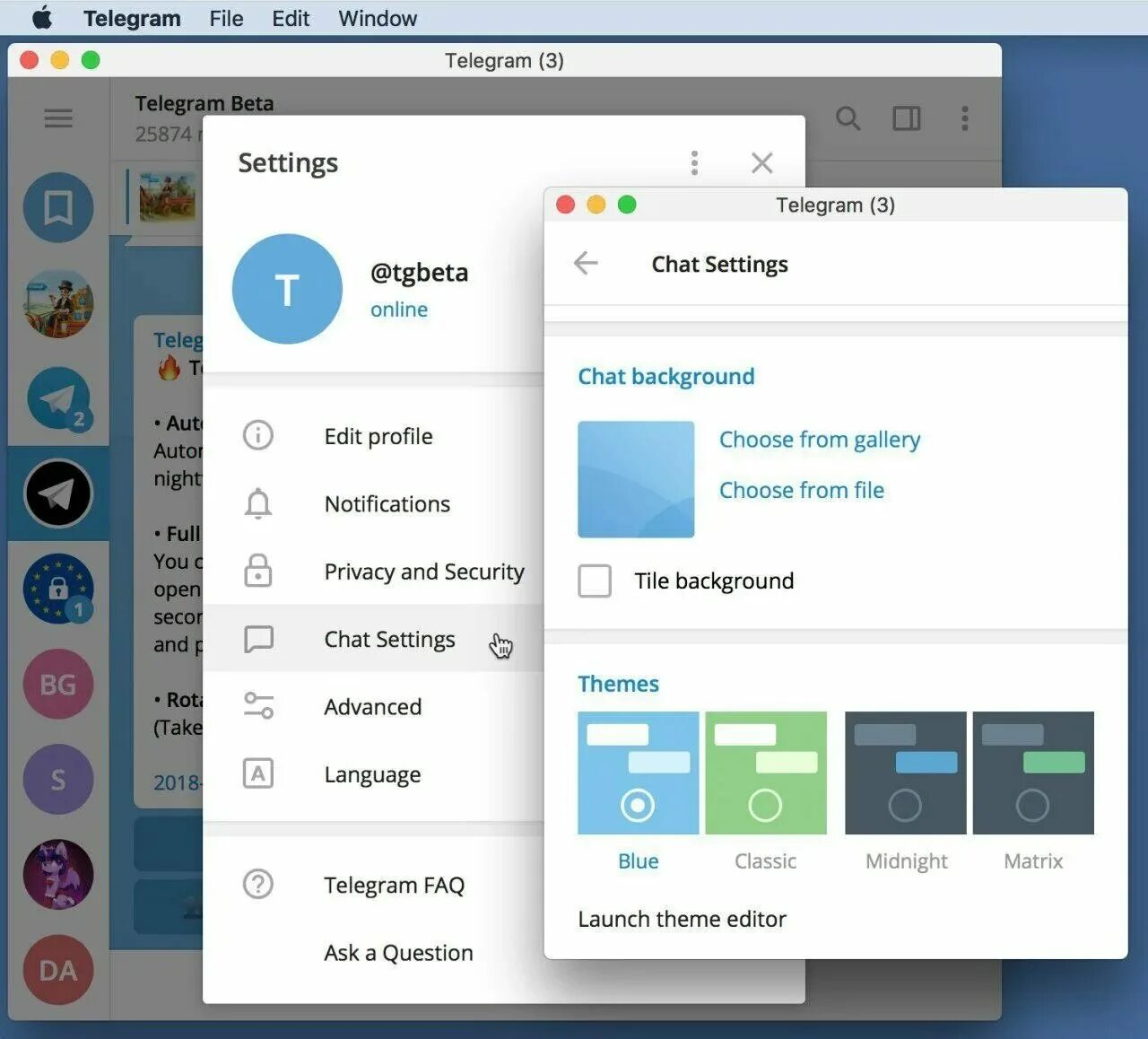Viewport: 1148px width, 1039px height.
Task: Click the Blue theme label
Action: (x=639, y=861)
